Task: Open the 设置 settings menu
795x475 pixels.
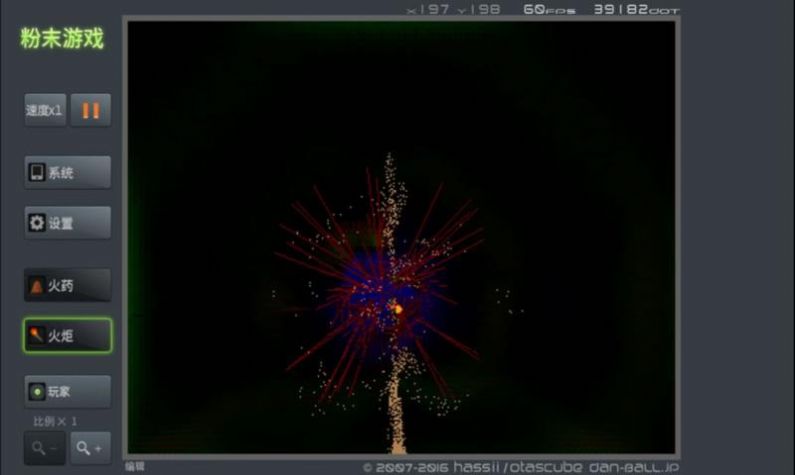Action: (67, 223)
